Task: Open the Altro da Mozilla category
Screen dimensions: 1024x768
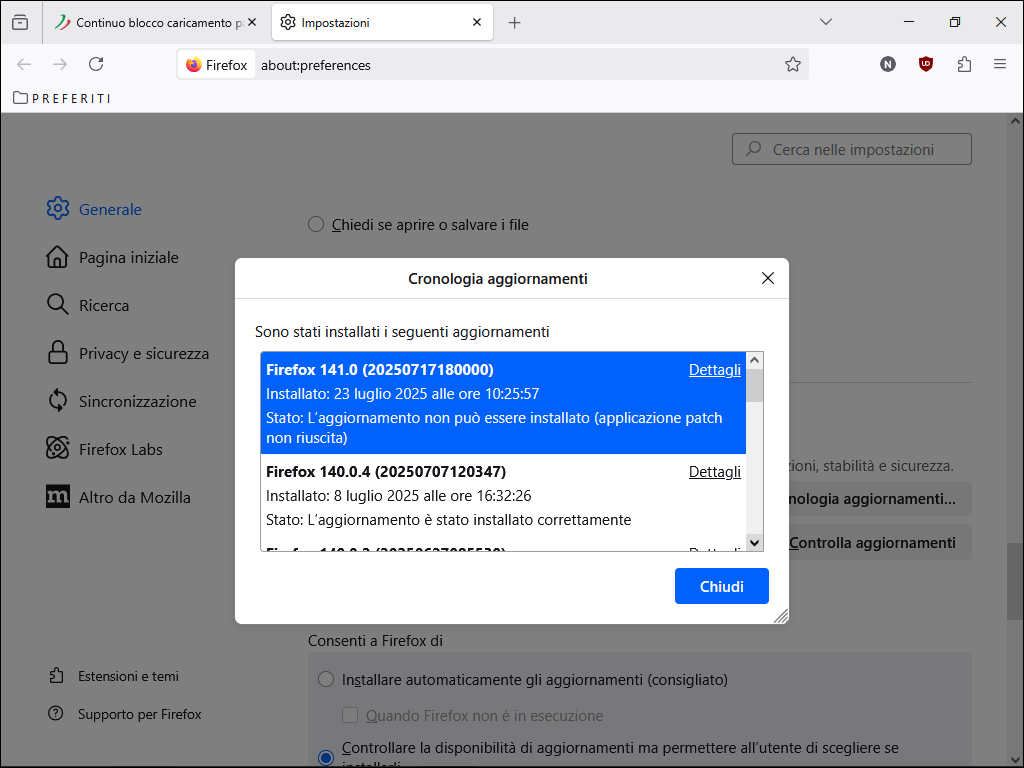Action: tap(119, 497)
